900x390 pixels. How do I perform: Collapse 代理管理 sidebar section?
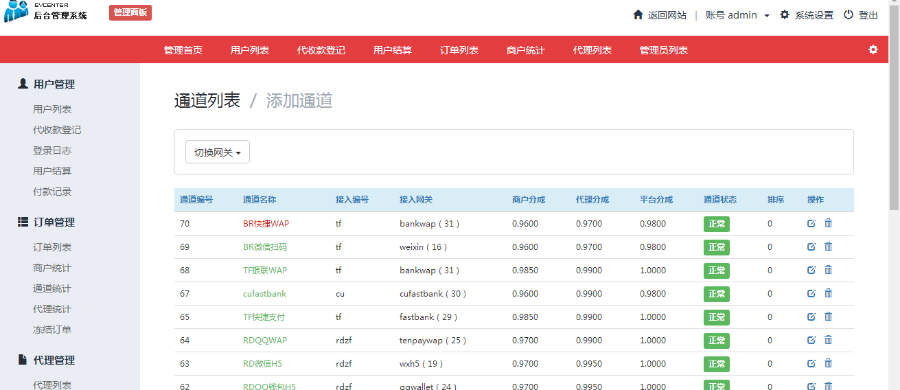pos(46,361)
